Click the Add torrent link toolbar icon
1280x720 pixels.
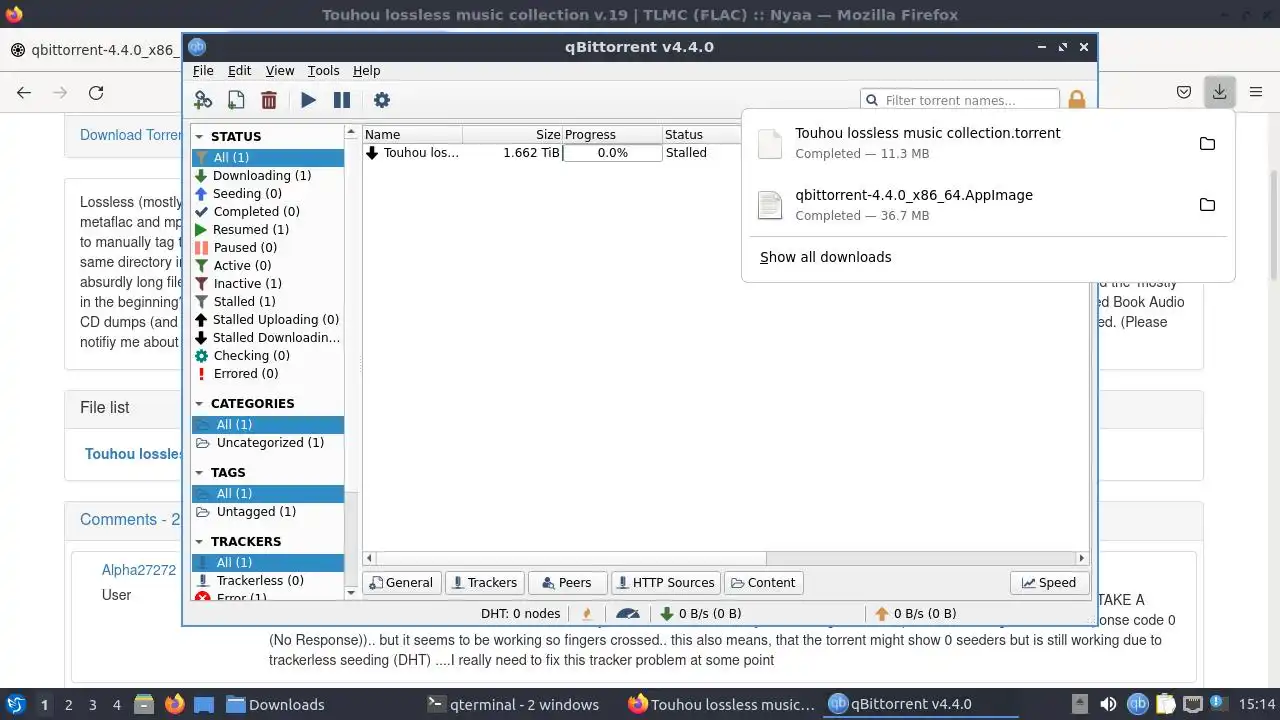click(203, 100)
